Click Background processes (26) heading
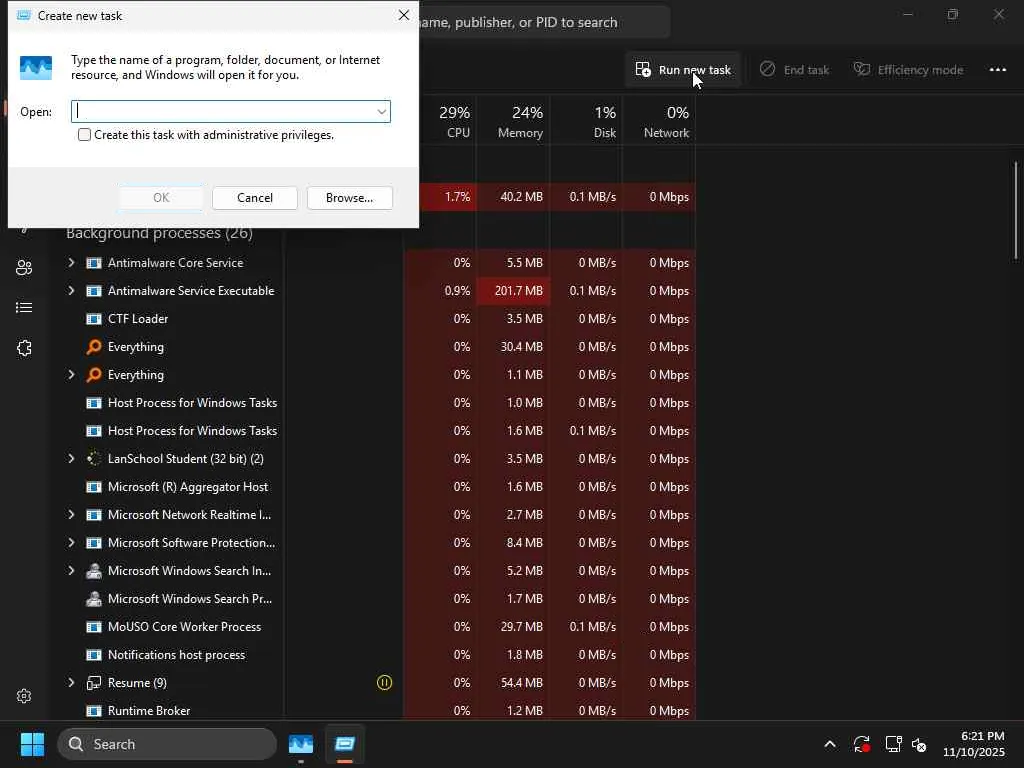This screenshot has width=1024, height=768. pos(159,233)
